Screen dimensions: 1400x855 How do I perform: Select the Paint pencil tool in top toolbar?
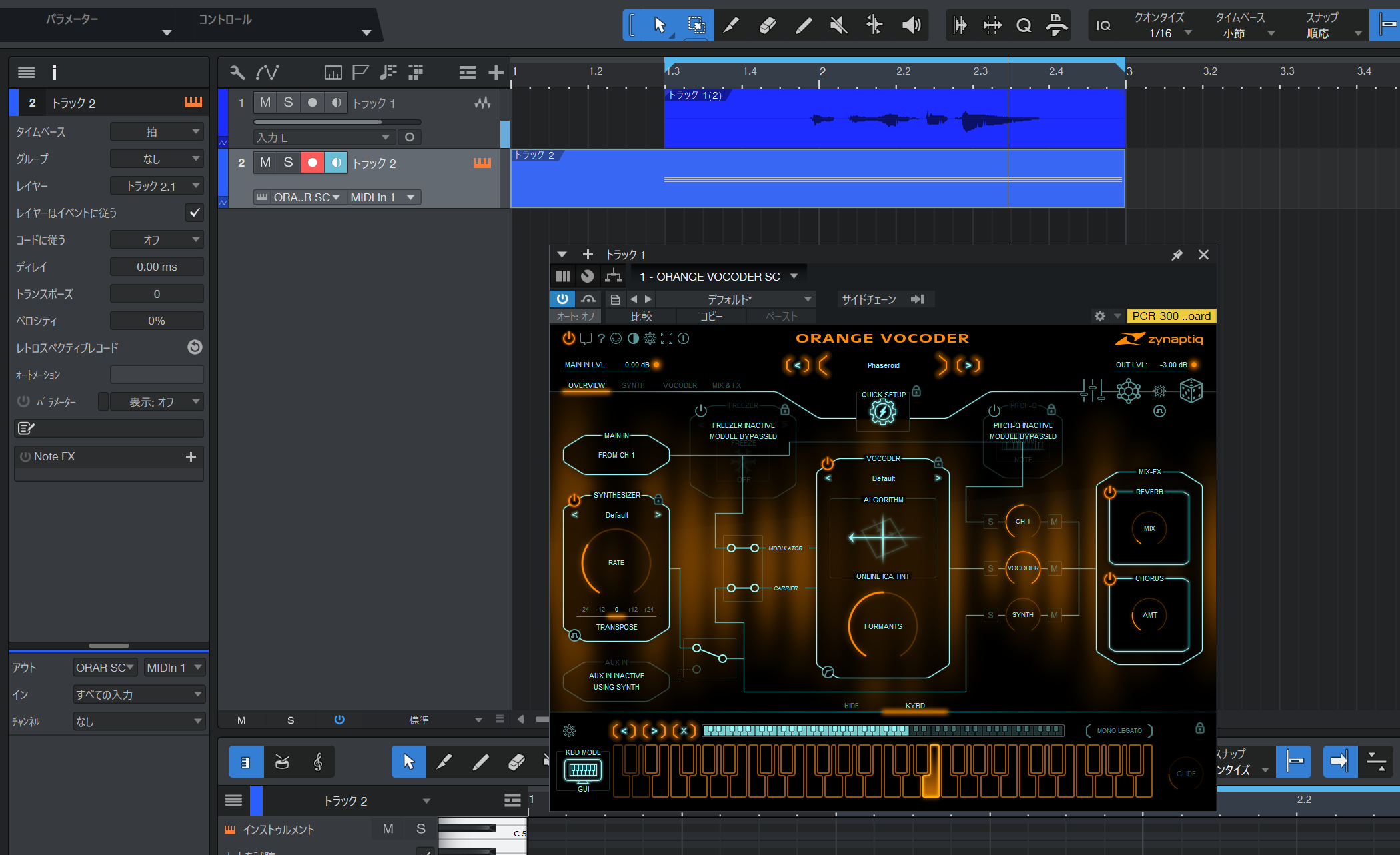pos(803,25)
